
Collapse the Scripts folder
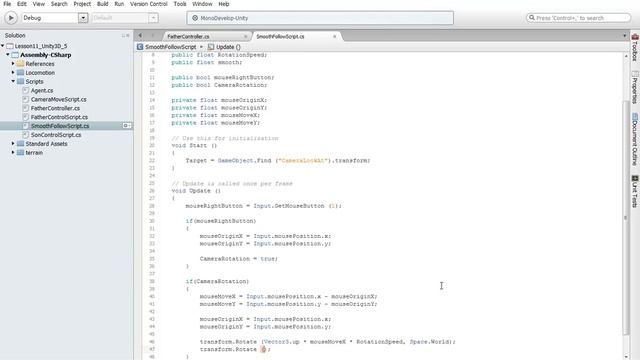click(13, 81)
